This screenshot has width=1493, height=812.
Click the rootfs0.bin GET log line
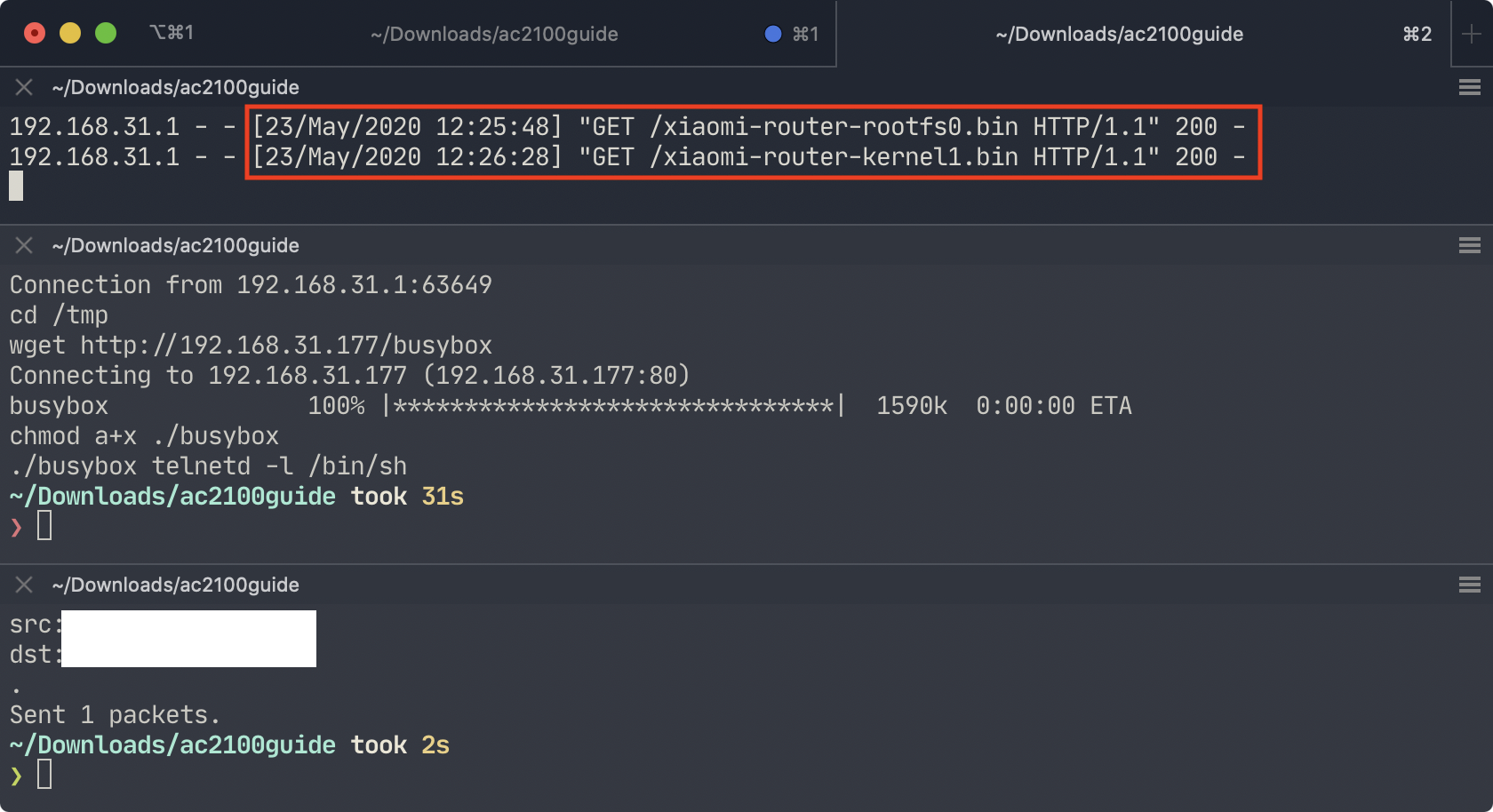point(627,127)
